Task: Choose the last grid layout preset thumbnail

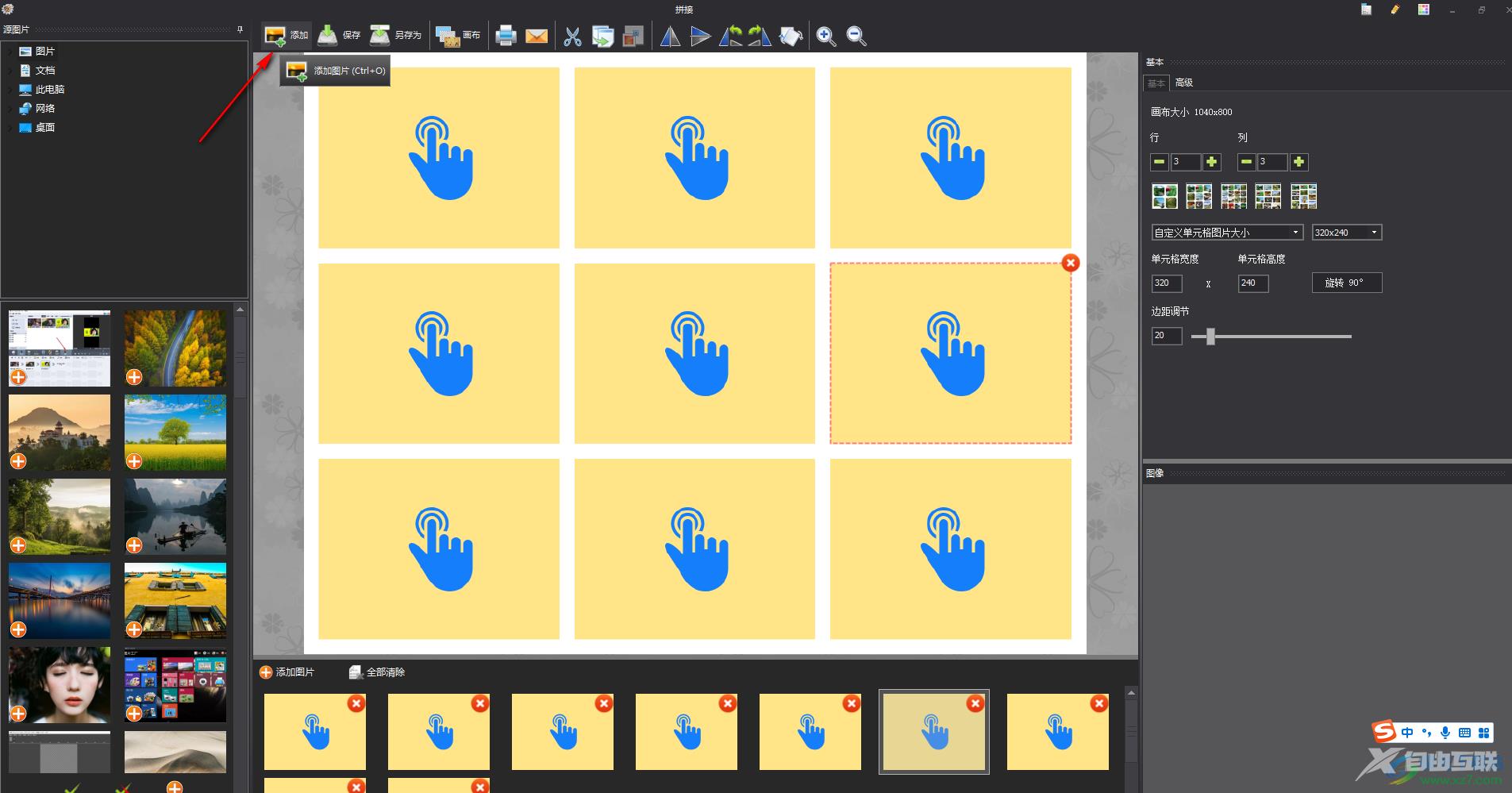Action: (1303, 196)
